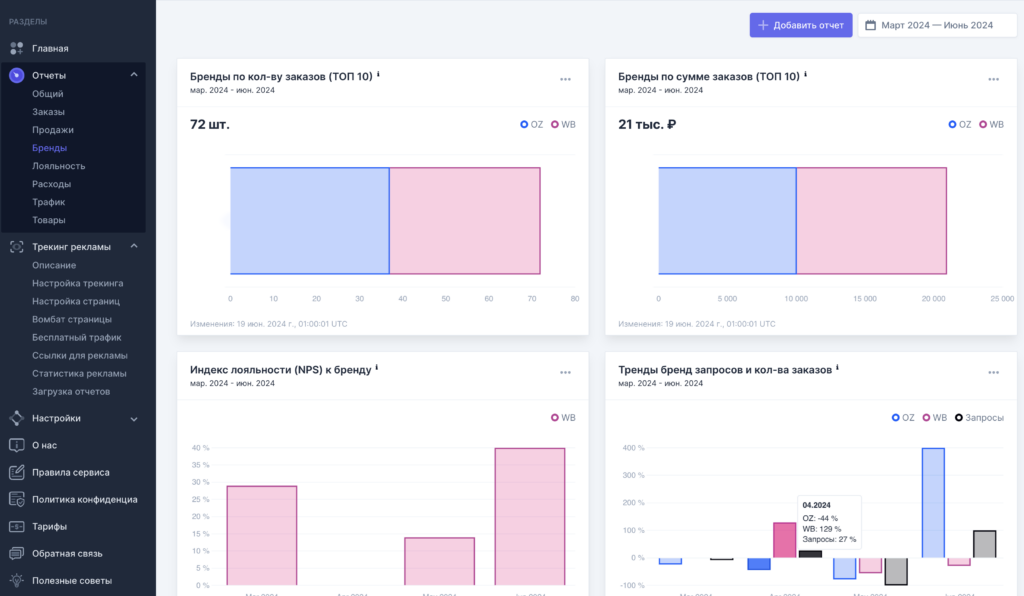Toggle WB series in orders count chart

(563, 125)
